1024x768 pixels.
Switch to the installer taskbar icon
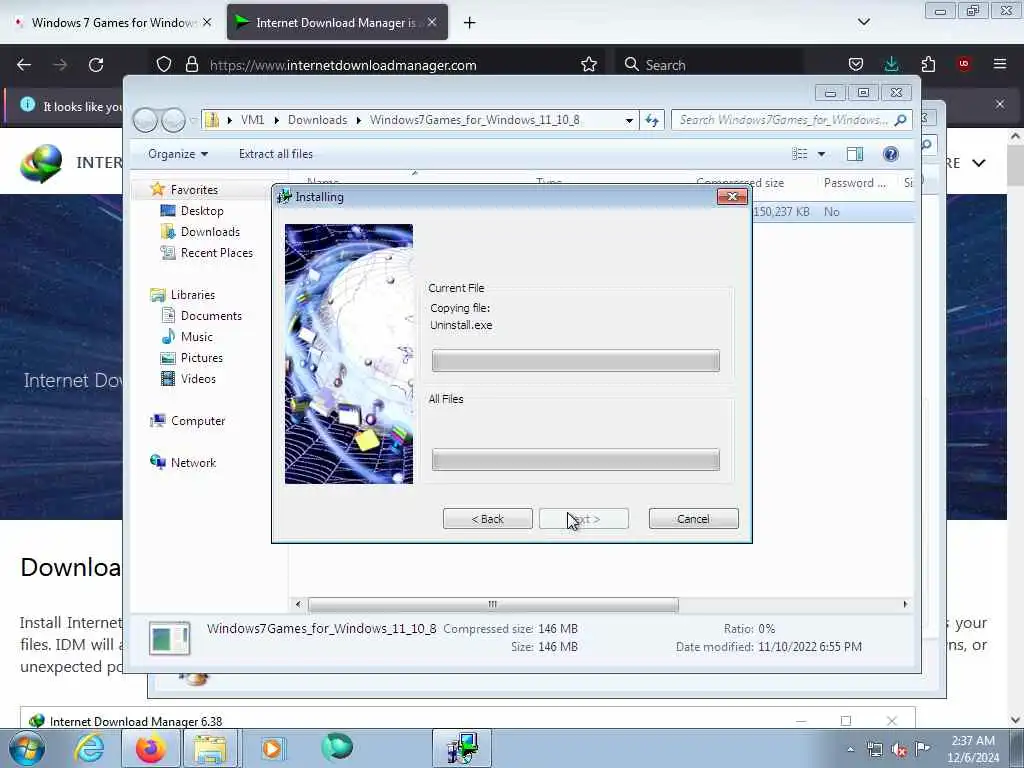[x=462, y=748]
